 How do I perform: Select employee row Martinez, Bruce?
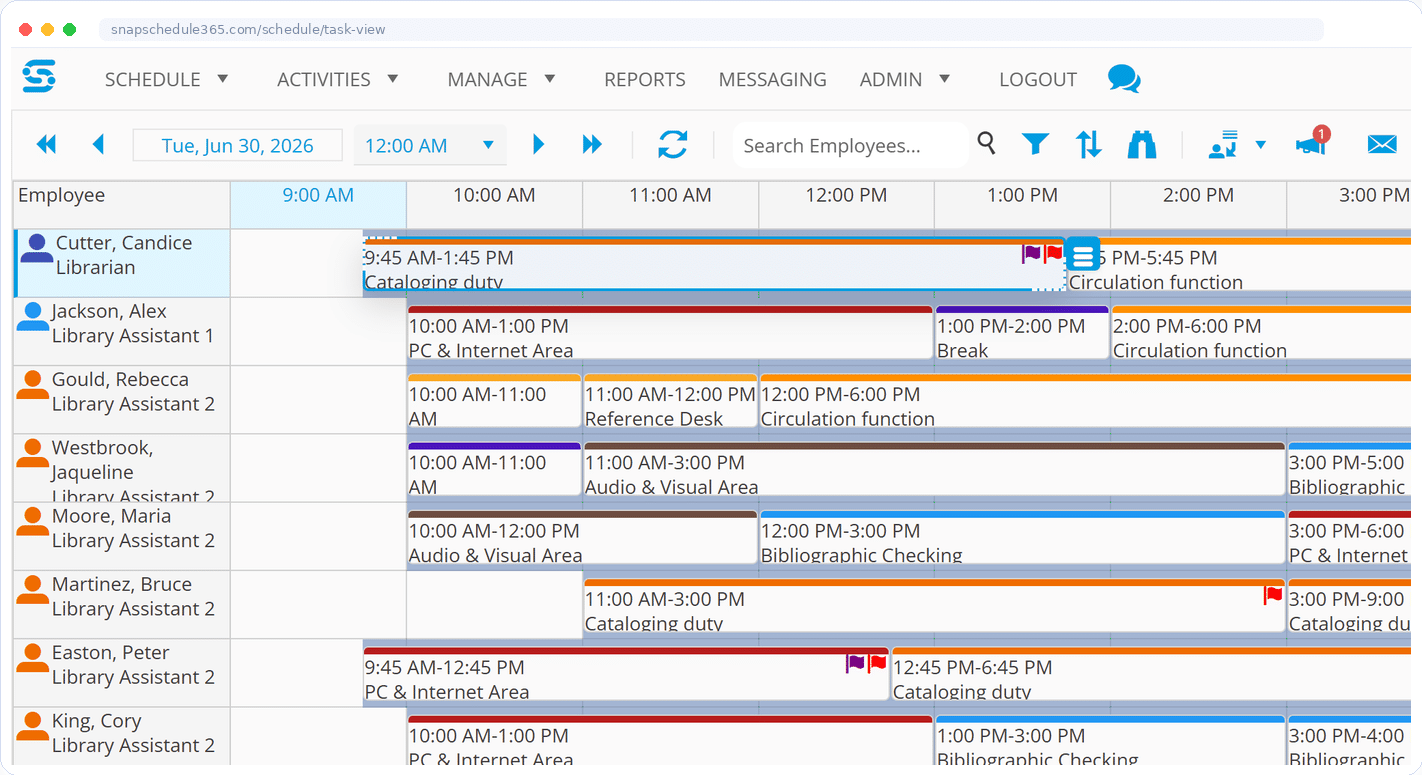pyautogui.click(x=122, y=605)
